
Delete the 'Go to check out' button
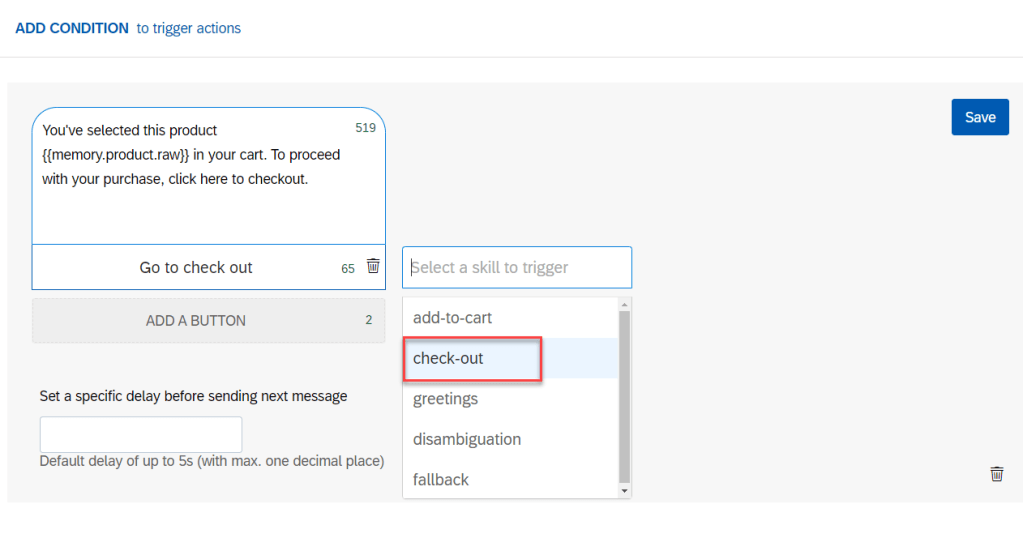click(x=373, y=266)
